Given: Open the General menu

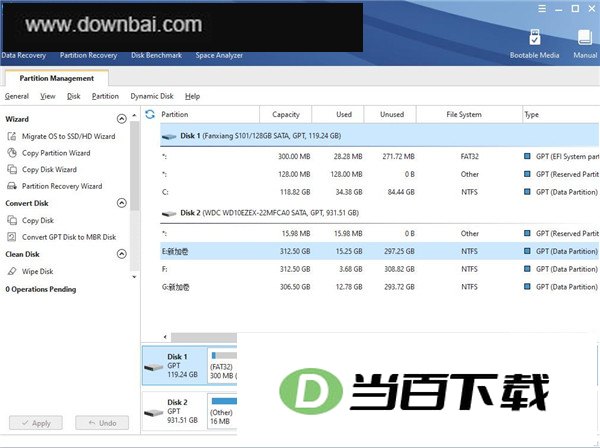Looking at the screenshot, I should pos(16,96).
